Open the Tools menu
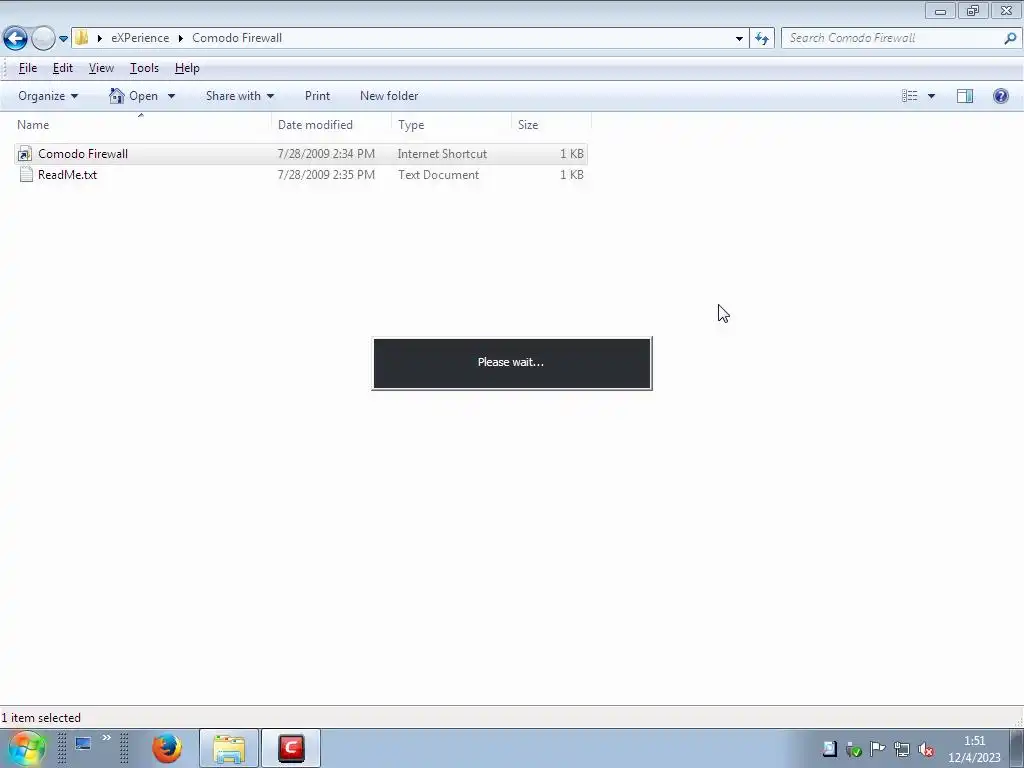The width and height of the screenshot is (1024, 768). pos(144,68)
